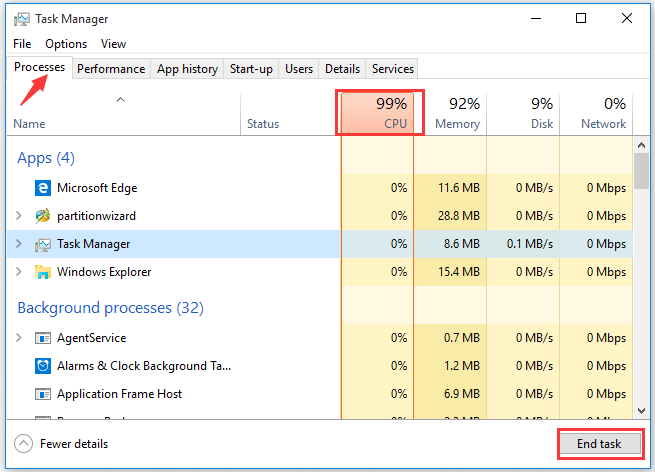This screenshot has width=655, height=472.
Task: Expand the Task Manager process group
Action: 18,244
